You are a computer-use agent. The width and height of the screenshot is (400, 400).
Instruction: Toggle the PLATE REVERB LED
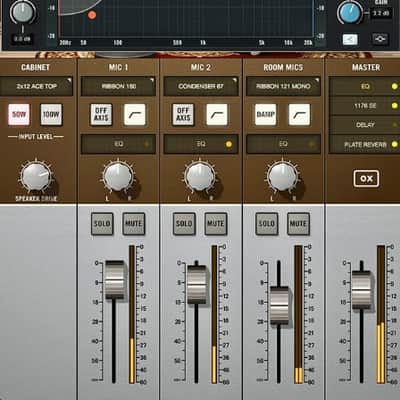click(x=394, y=144)
